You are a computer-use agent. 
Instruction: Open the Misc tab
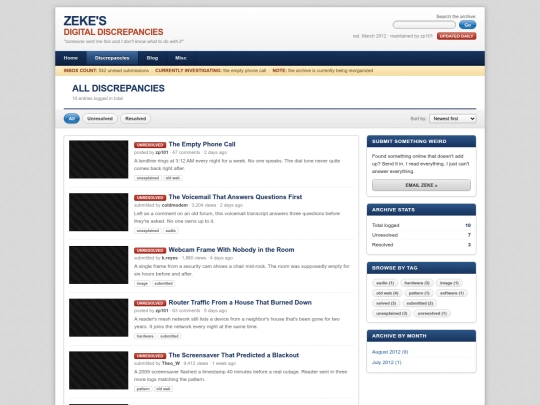(x=181, y=58)
